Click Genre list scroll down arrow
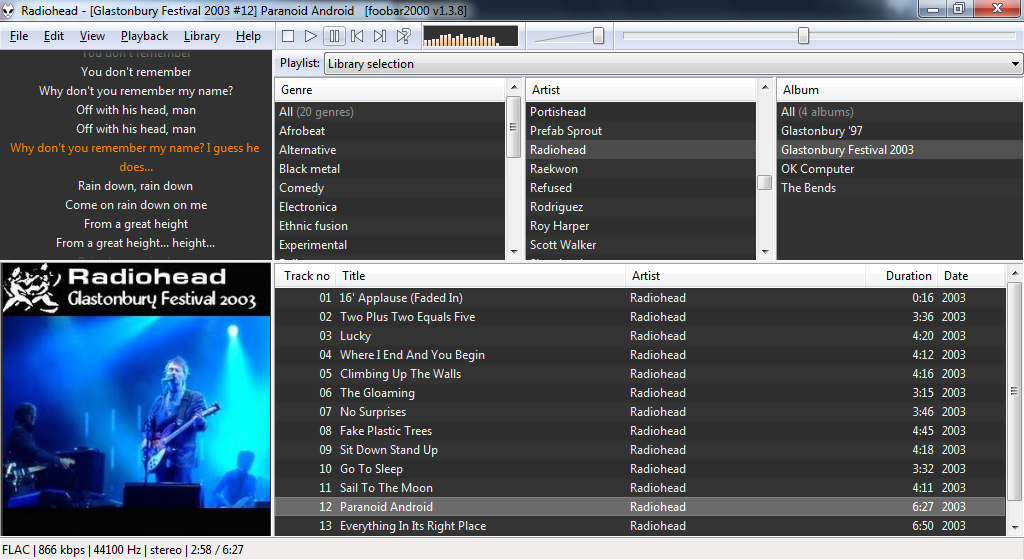 click(x=514, y=251)
